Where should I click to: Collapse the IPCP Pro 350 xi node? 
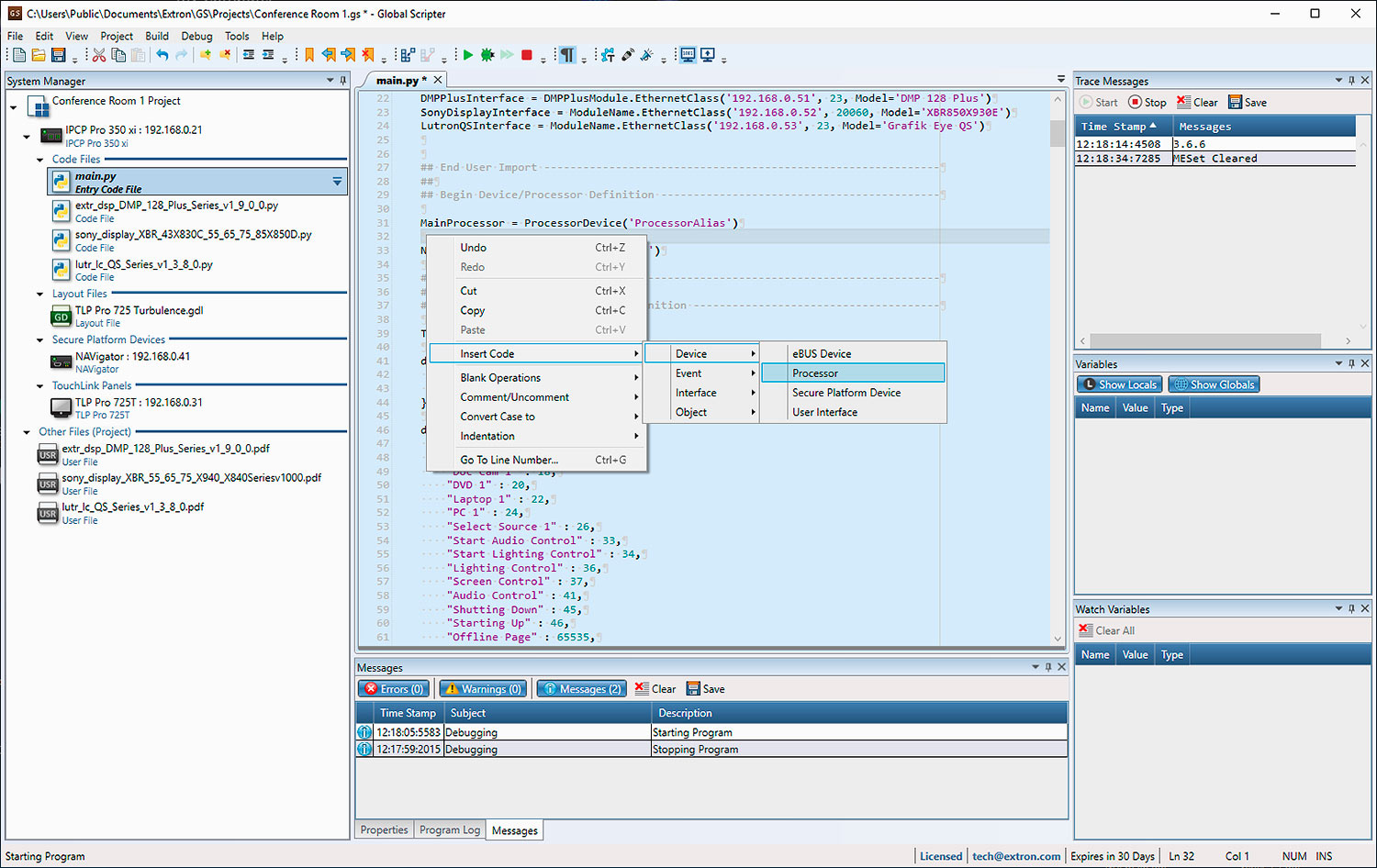(x=27, y=137)
